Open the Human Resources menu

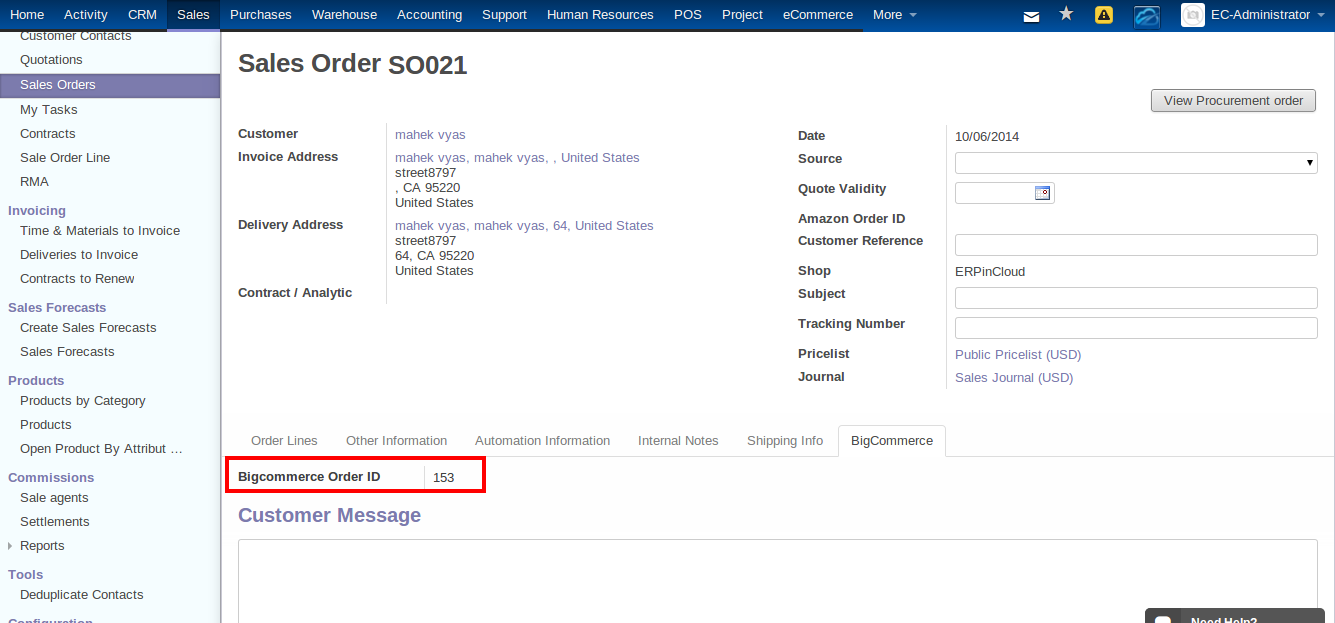pos(600,14)
